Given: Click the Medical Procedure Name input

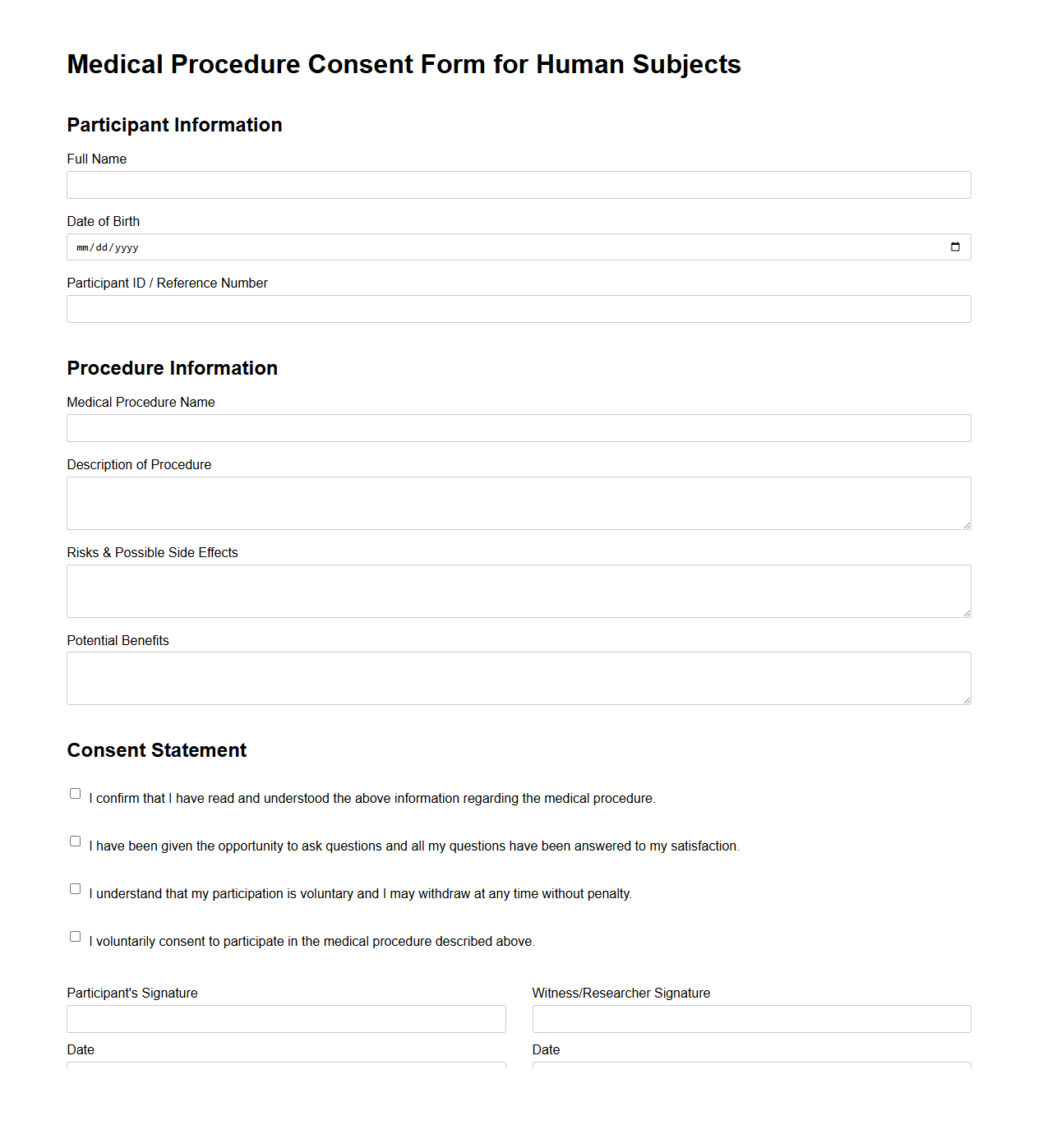Looking at the screenshot, I should [x=519, y=427].
